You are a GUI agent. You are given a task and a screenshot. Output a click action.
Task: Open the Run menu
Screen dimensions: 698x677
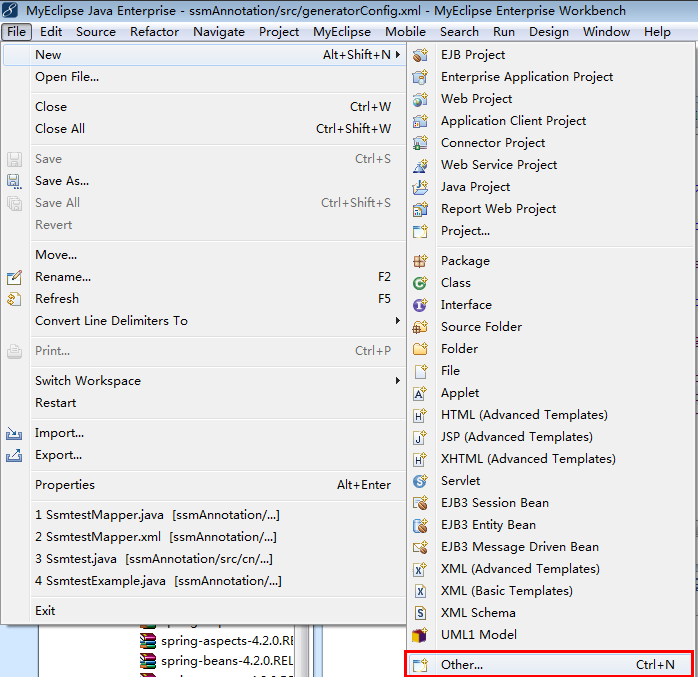coord(504,32)
